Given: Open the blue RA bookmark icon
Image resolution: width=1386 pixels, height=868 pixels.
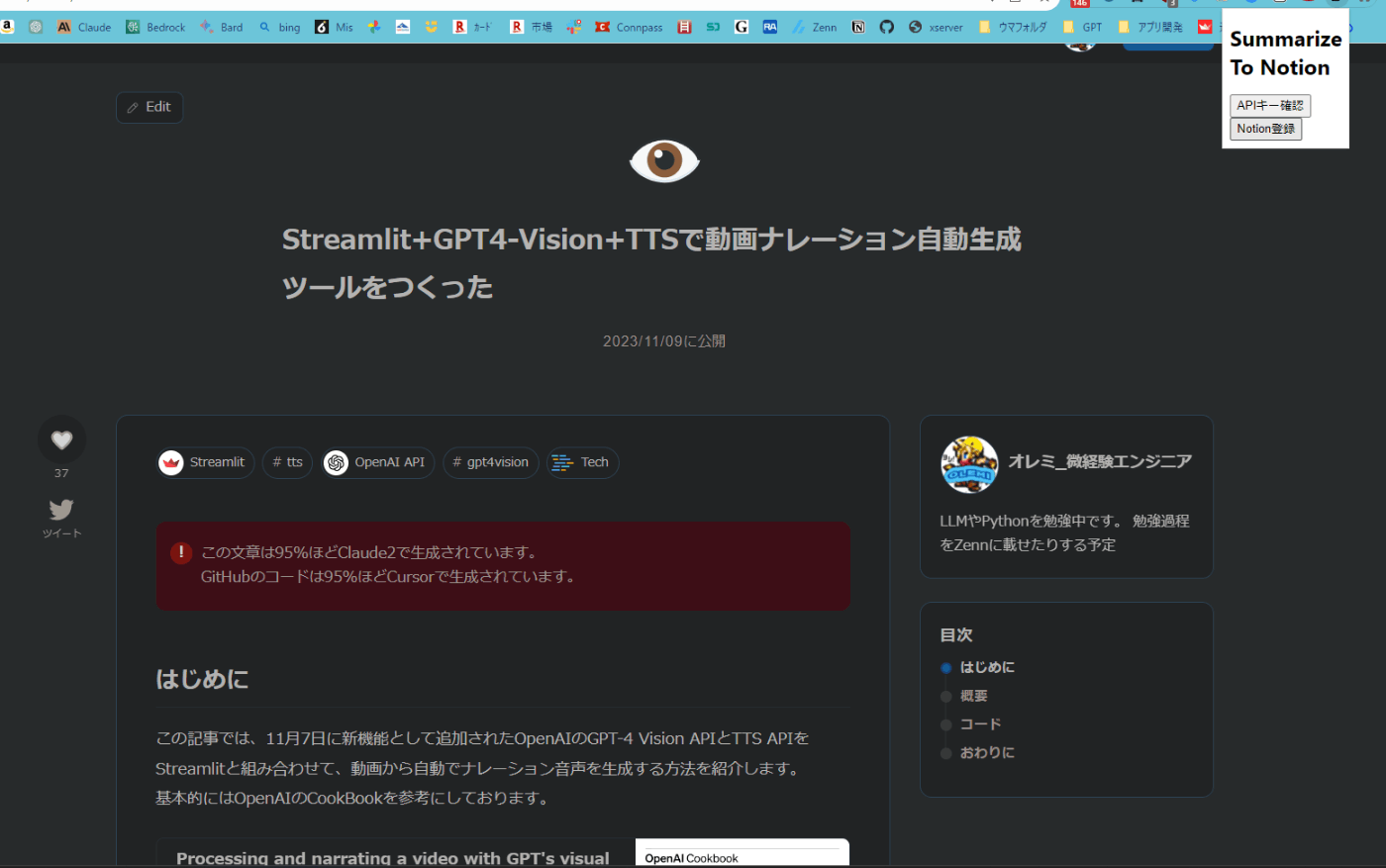Looking at the screenshot, I should [769, 27].
